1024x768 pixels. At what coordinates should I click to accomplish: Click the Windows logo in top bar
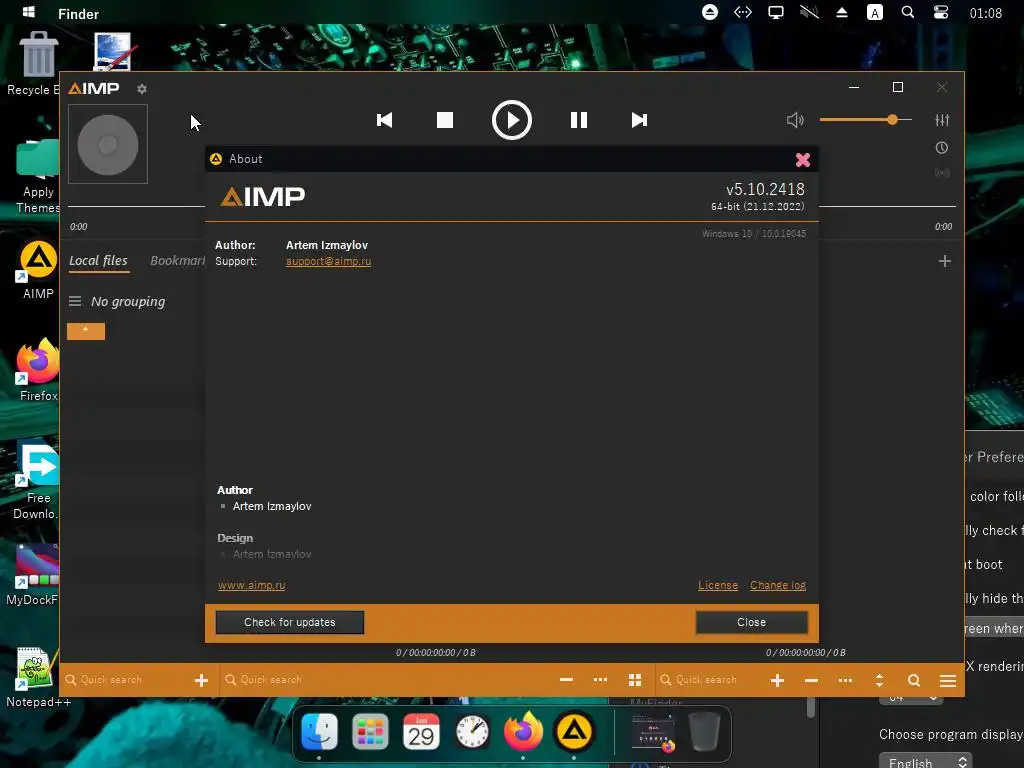pyautogui.click(x=29, y=12)
